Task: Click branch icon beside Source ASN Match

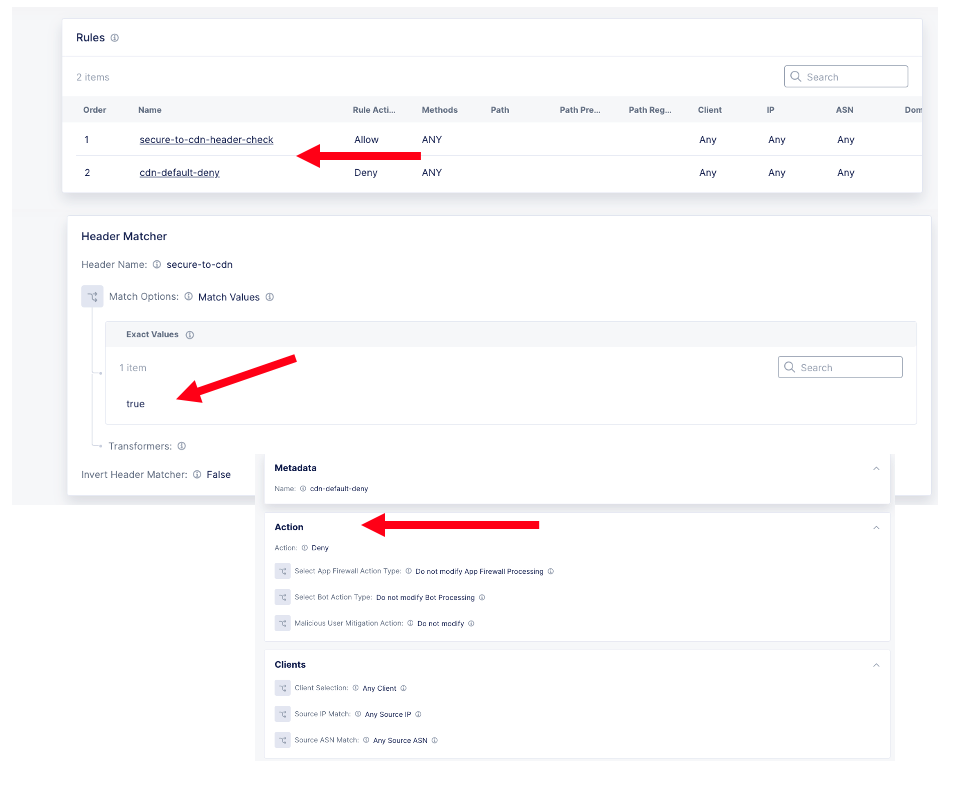Action: coord(283,740)
